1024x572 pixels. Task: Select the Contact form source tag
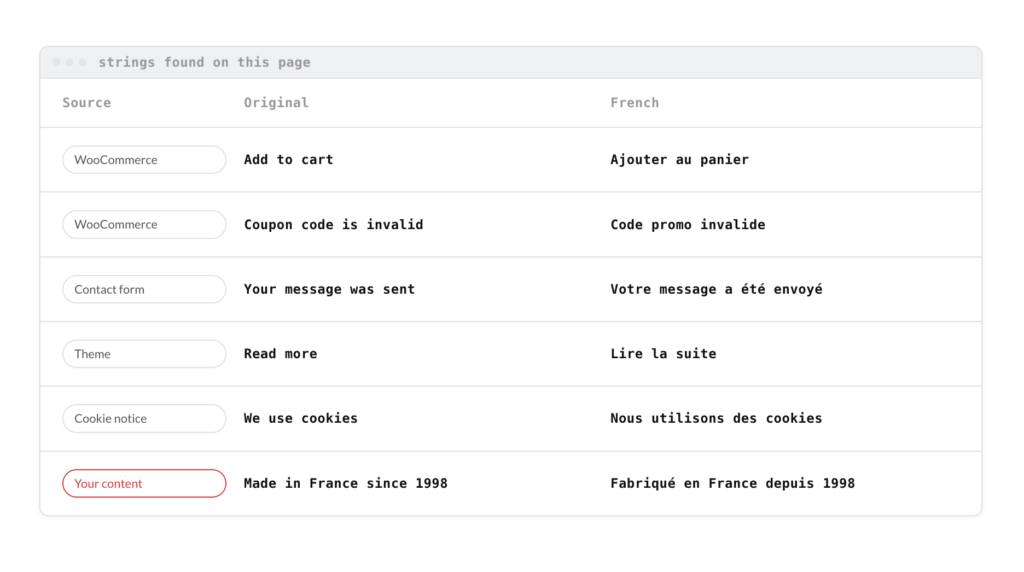[x=144, y=289]
